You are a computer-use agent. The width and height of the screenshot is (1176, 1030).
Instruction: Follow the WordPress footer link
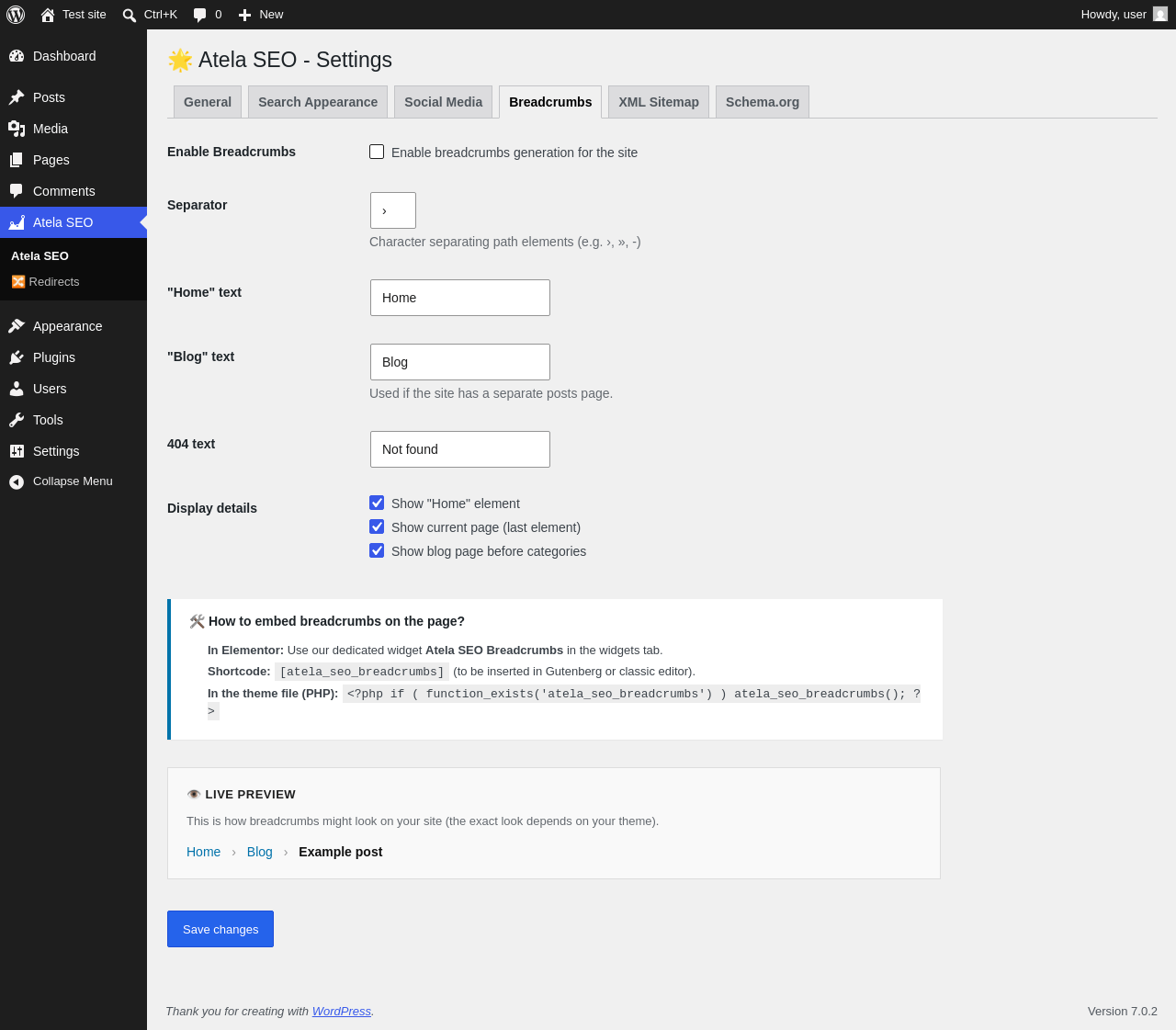tap(342, 1011)
